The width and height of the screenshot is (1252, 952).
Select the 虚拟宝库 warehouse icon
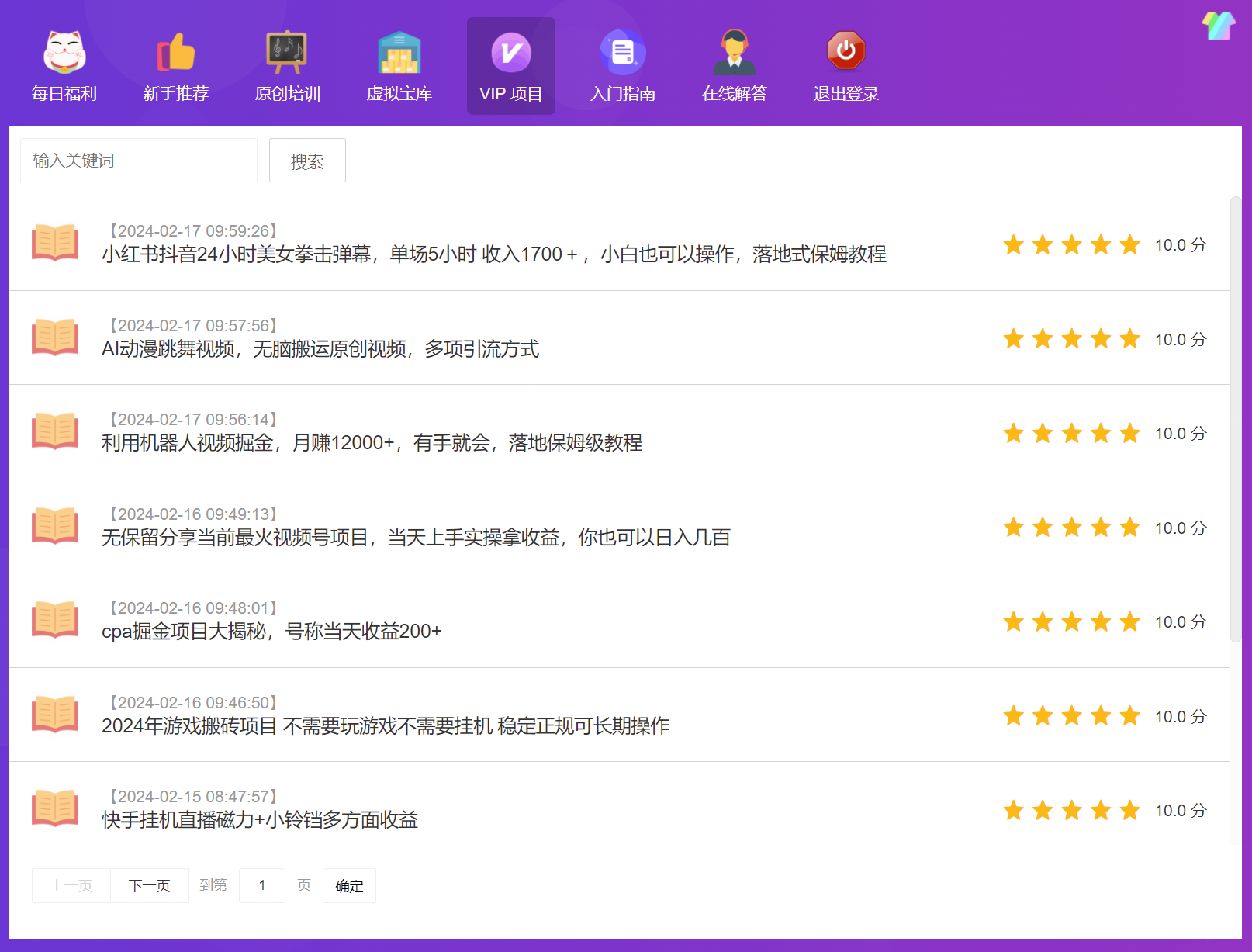(399, 53)
